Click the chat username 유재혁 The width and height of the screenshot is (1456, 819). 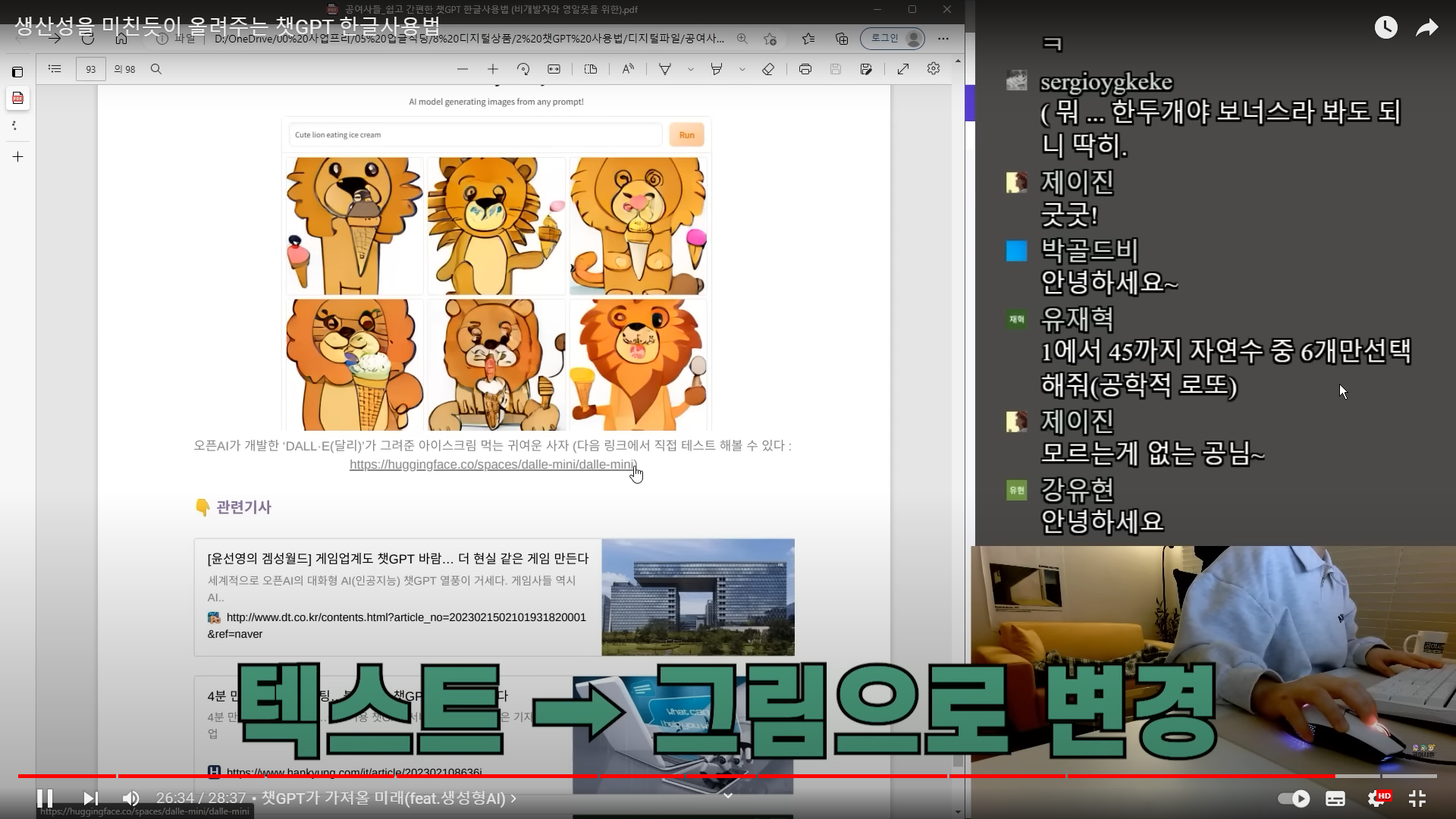[x=1077, y=318]
